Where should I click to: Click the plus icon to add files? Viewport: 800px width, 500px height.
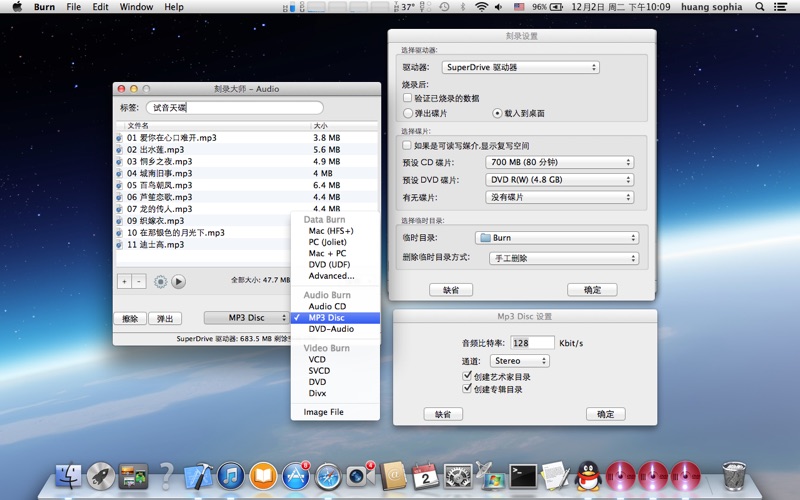(x=124, y=282)
